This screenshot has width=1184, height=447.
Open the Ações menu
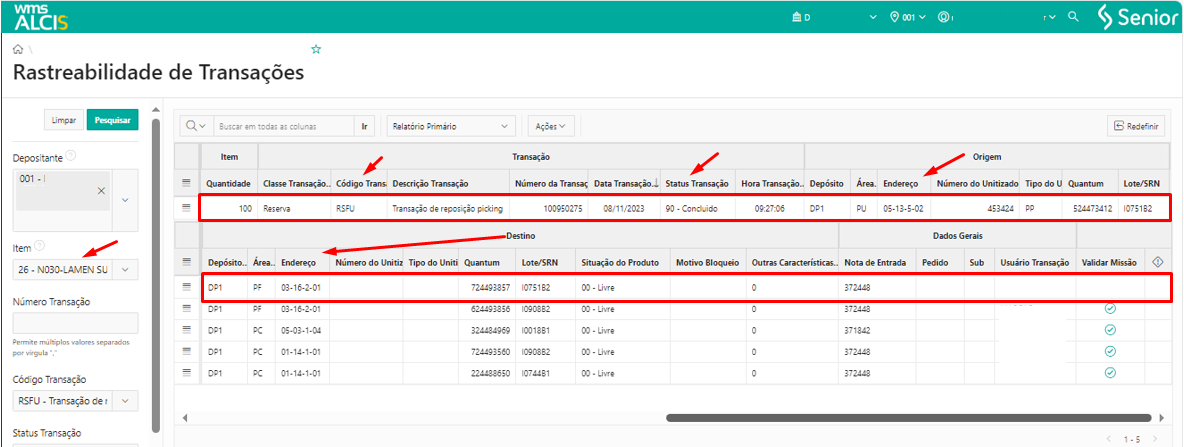[x=550, y=127]
